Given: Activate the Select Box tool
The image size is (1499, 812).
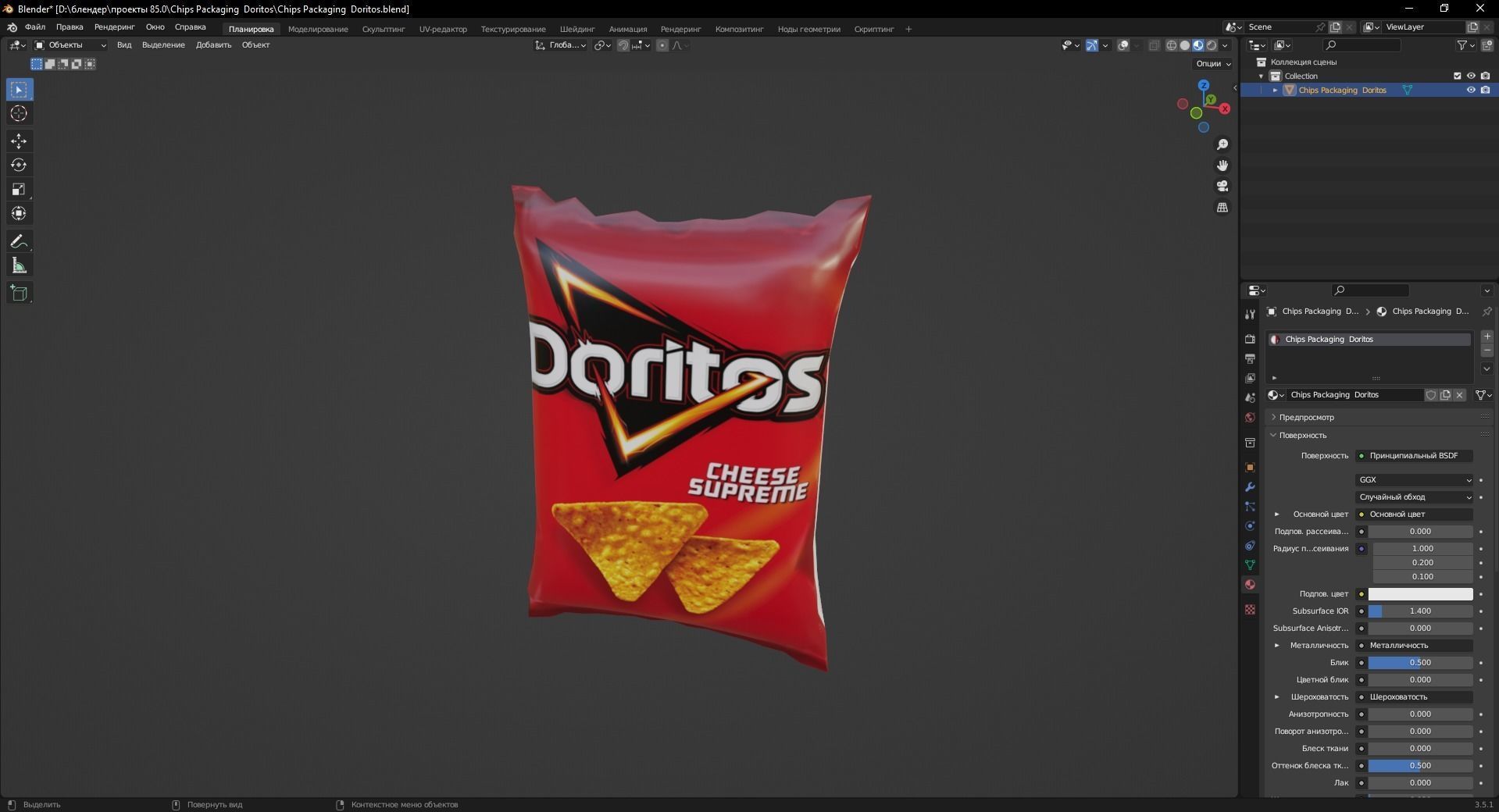Looking at the screenshot, I should (x=19, y=90).
